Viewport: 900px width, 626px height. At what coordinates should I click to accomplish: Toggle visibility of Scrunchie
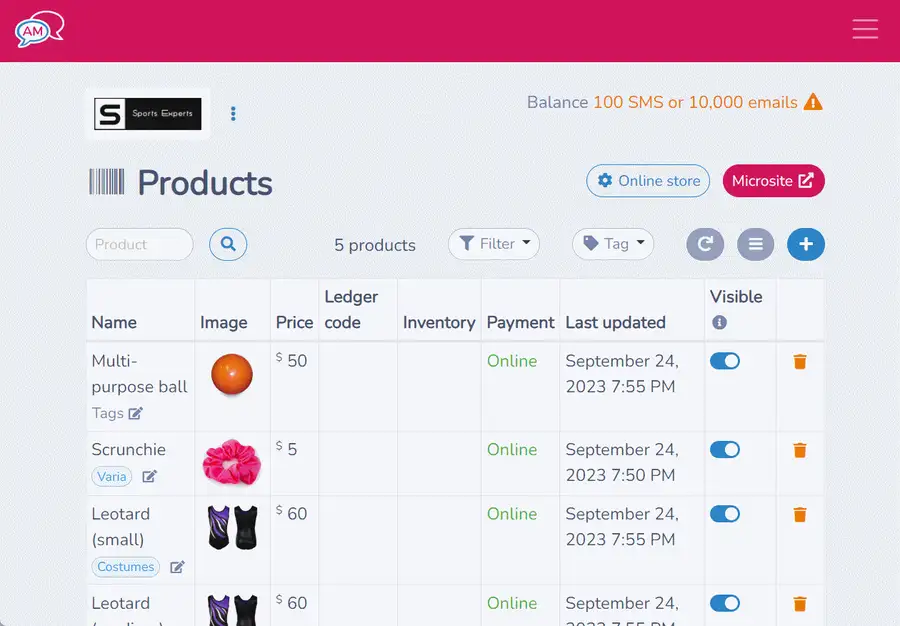(x=724, y=450)
